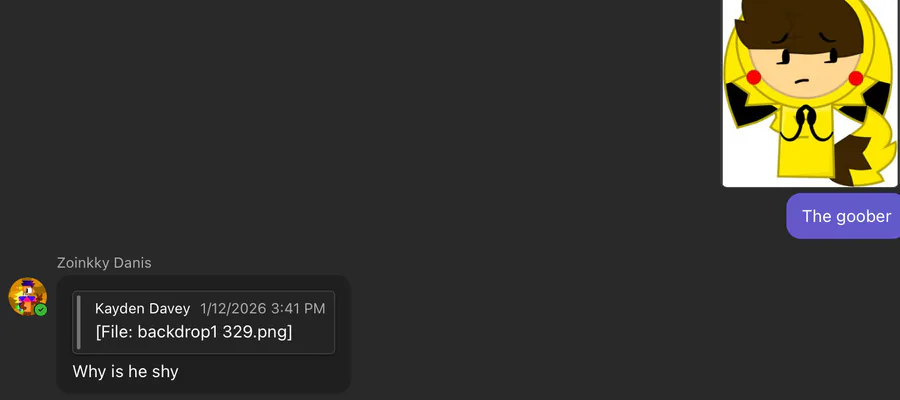This screenshot has height=400, width=900.
Task: Click the character's left red cheek
Action: click(755, 78)
